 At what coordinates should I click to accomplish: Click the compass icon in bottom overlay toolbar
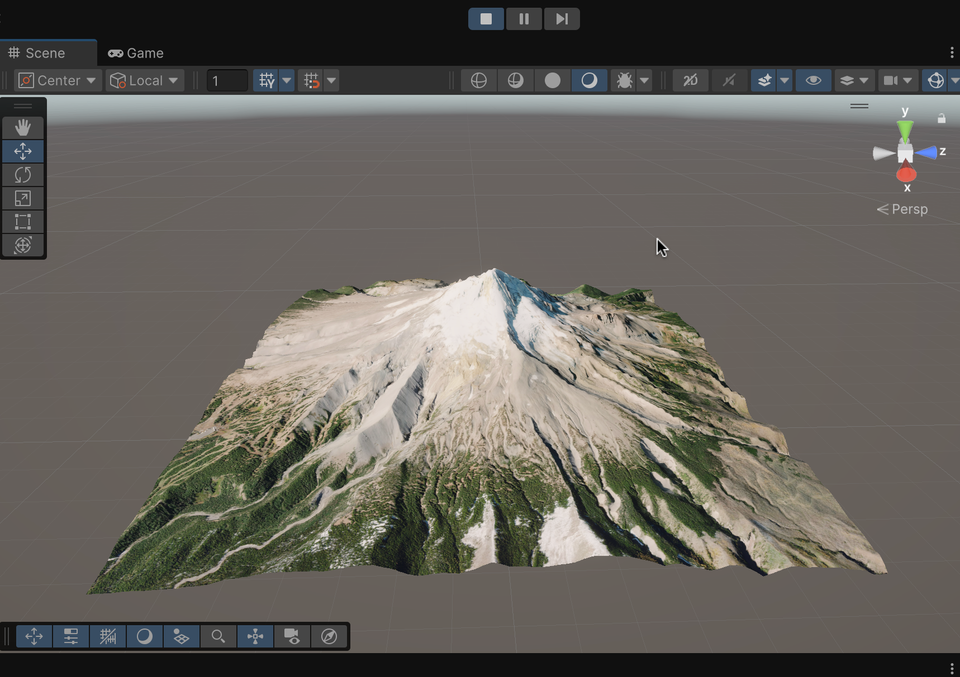click(x=329, y=636)
